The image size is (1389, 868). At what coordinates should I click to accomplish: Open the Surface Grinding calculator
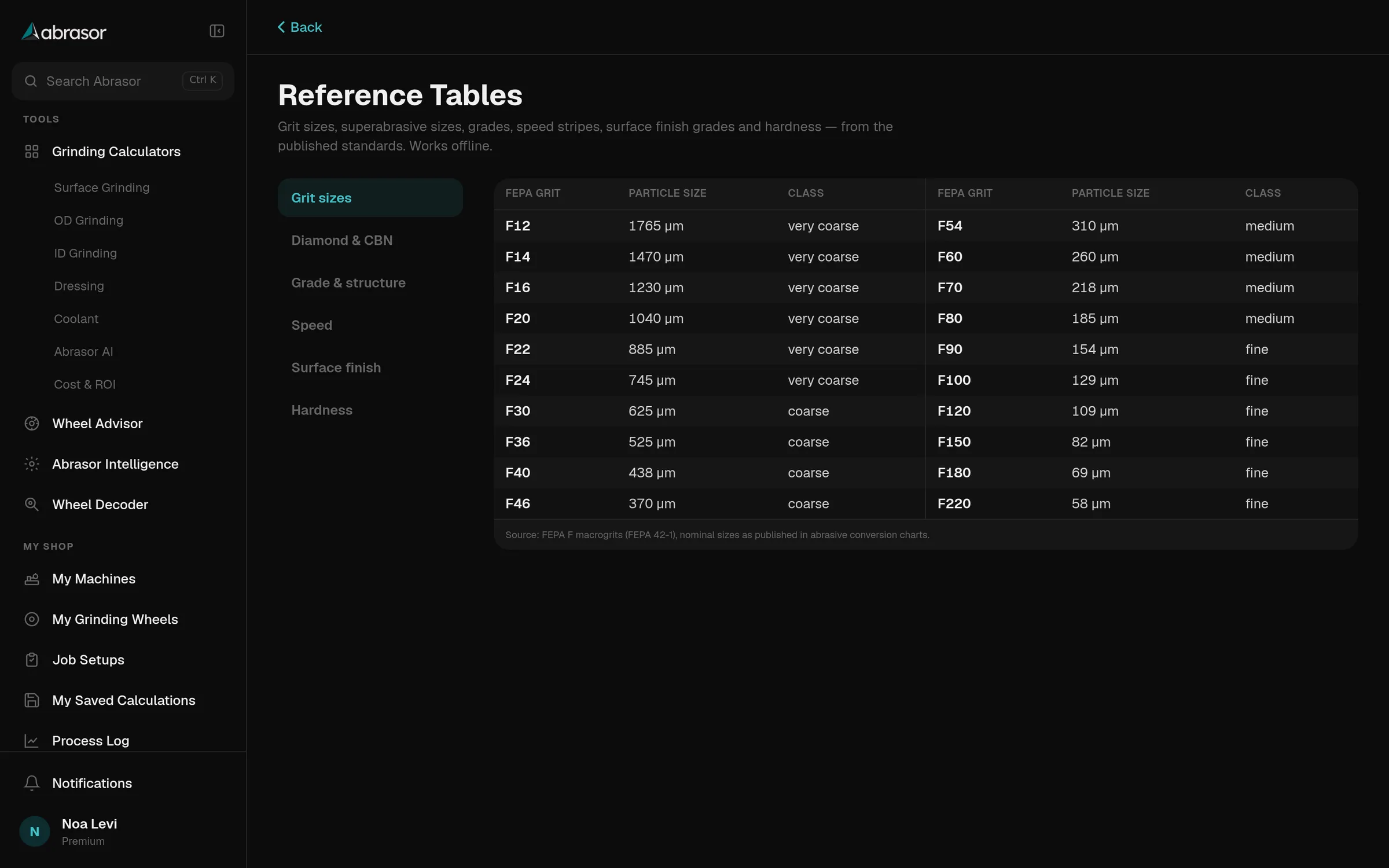(102, 188)
